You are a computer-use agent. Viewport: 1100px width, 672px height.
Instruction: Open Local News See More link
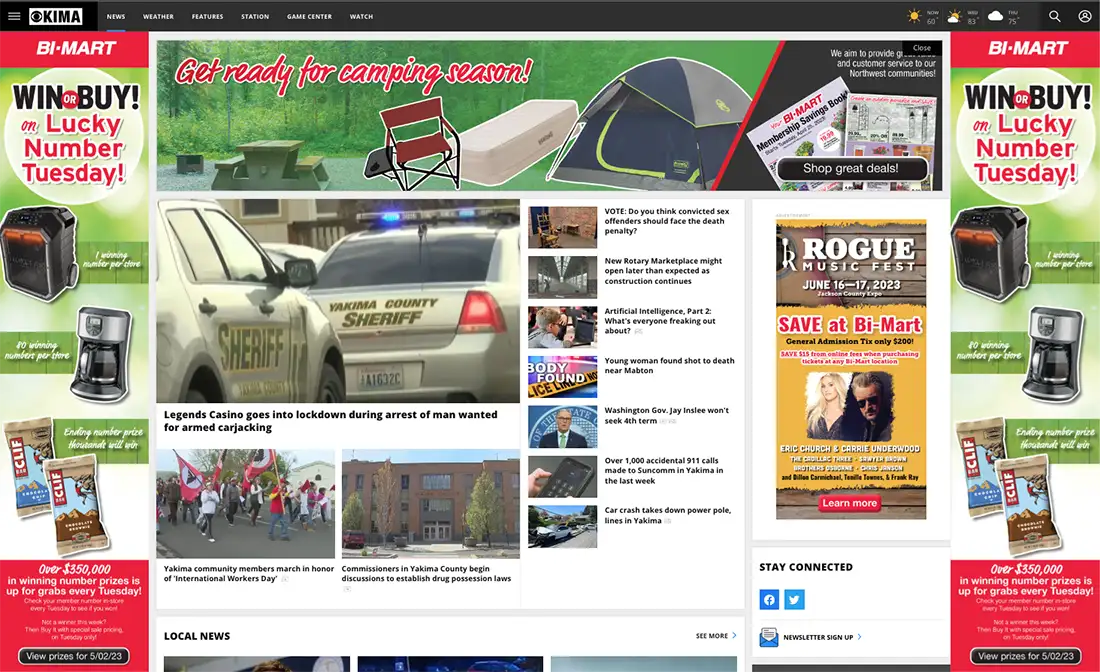[x=711, y=636]
